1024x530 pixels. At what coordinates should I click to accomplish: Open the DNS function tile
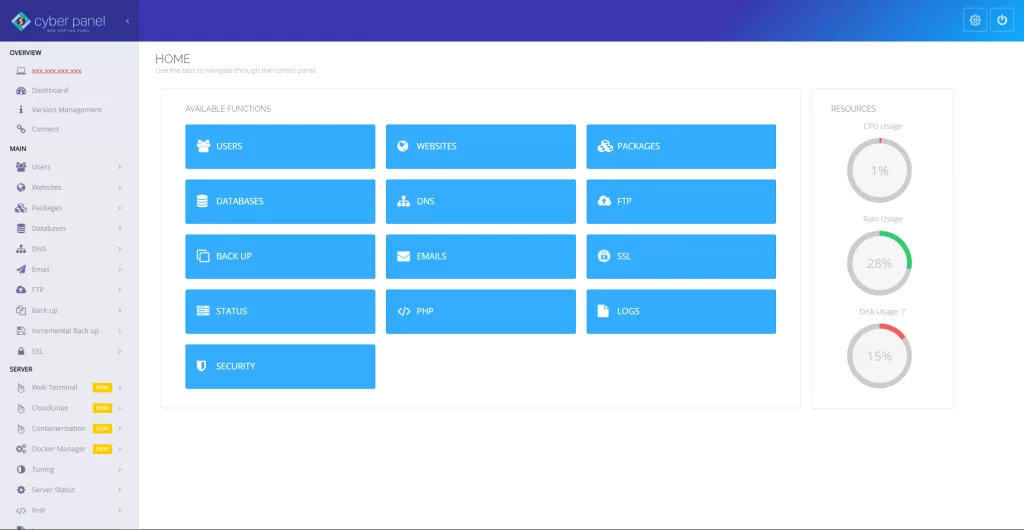tap(481, 201)
